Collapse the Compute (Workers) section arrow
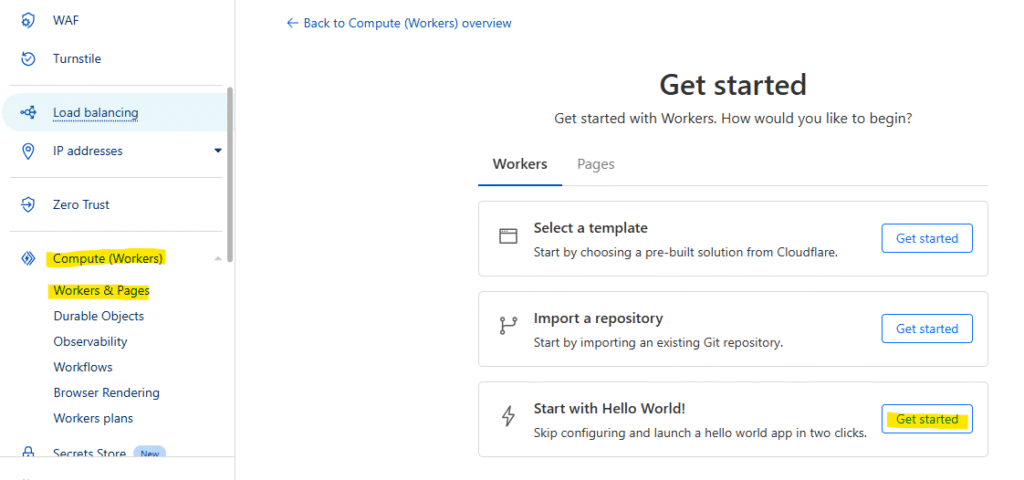The image size is (1024, 480). tap(218, 259)
